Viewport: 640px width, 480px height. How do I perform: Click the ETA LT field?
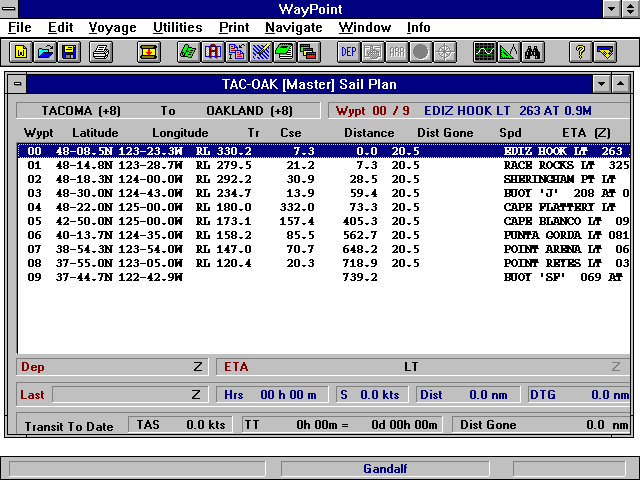(x=423, y=367)
